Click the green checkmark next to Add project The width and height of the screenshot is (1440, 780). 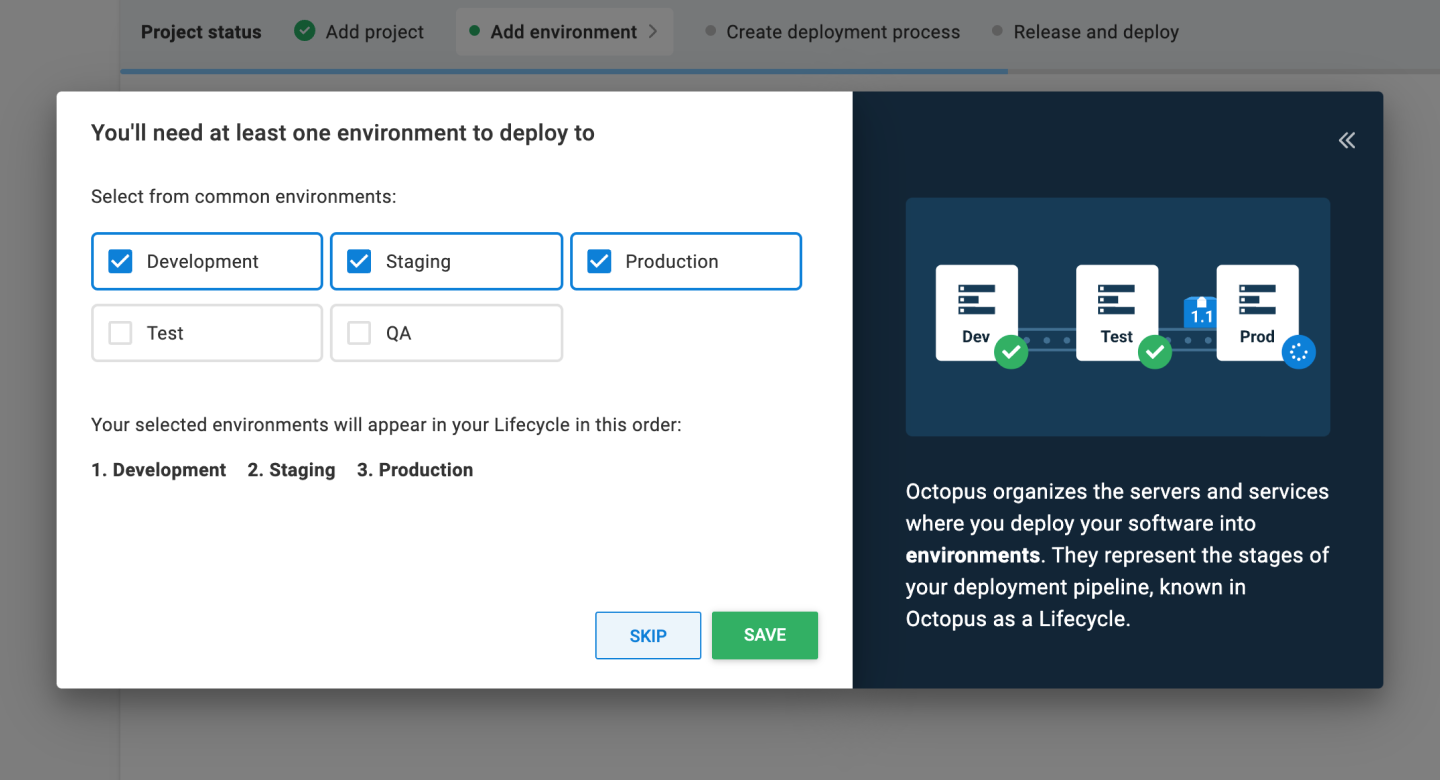(303, 31)
